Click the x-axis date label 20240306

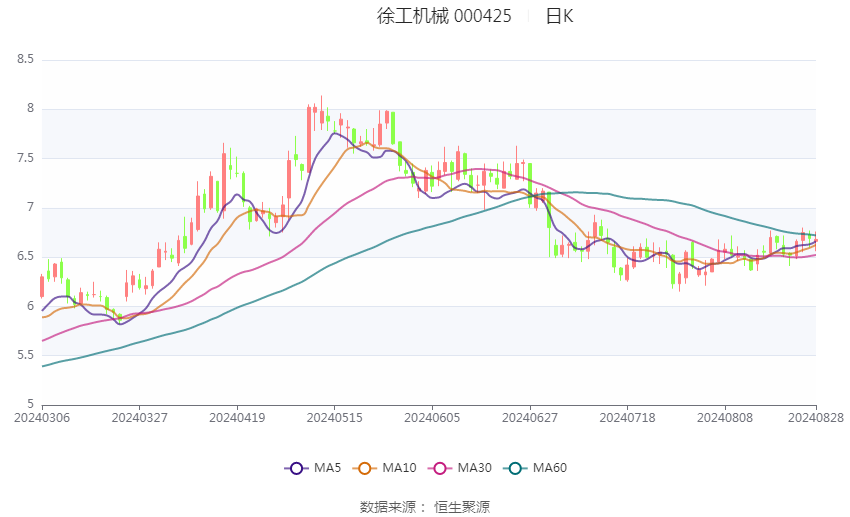point(42,418)
